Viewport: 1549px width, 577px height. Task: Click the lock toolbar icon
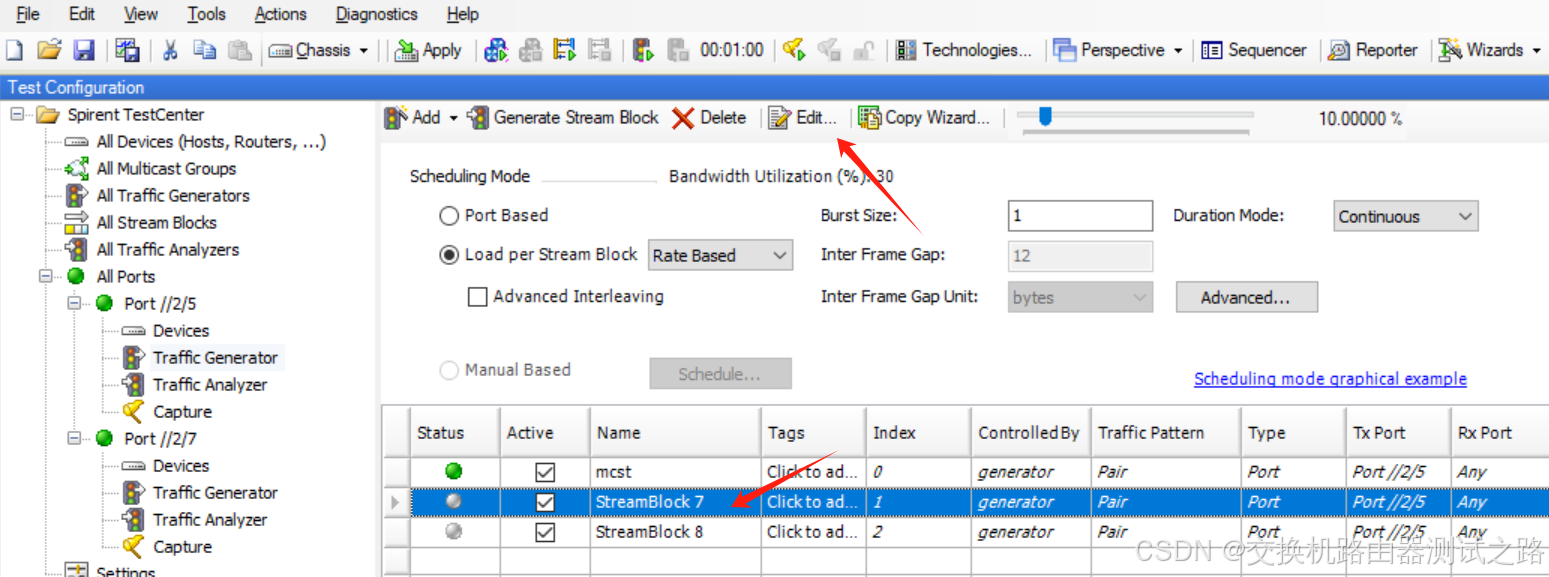tap(862, 50)
